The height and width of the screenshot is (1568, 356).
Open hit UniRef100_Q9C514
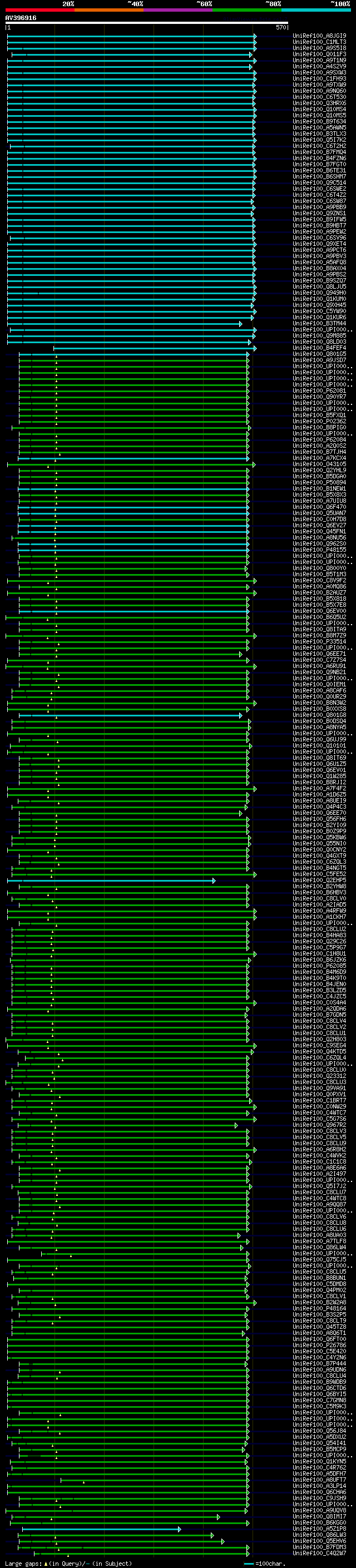pyautogui.click(x=319, y=182)
